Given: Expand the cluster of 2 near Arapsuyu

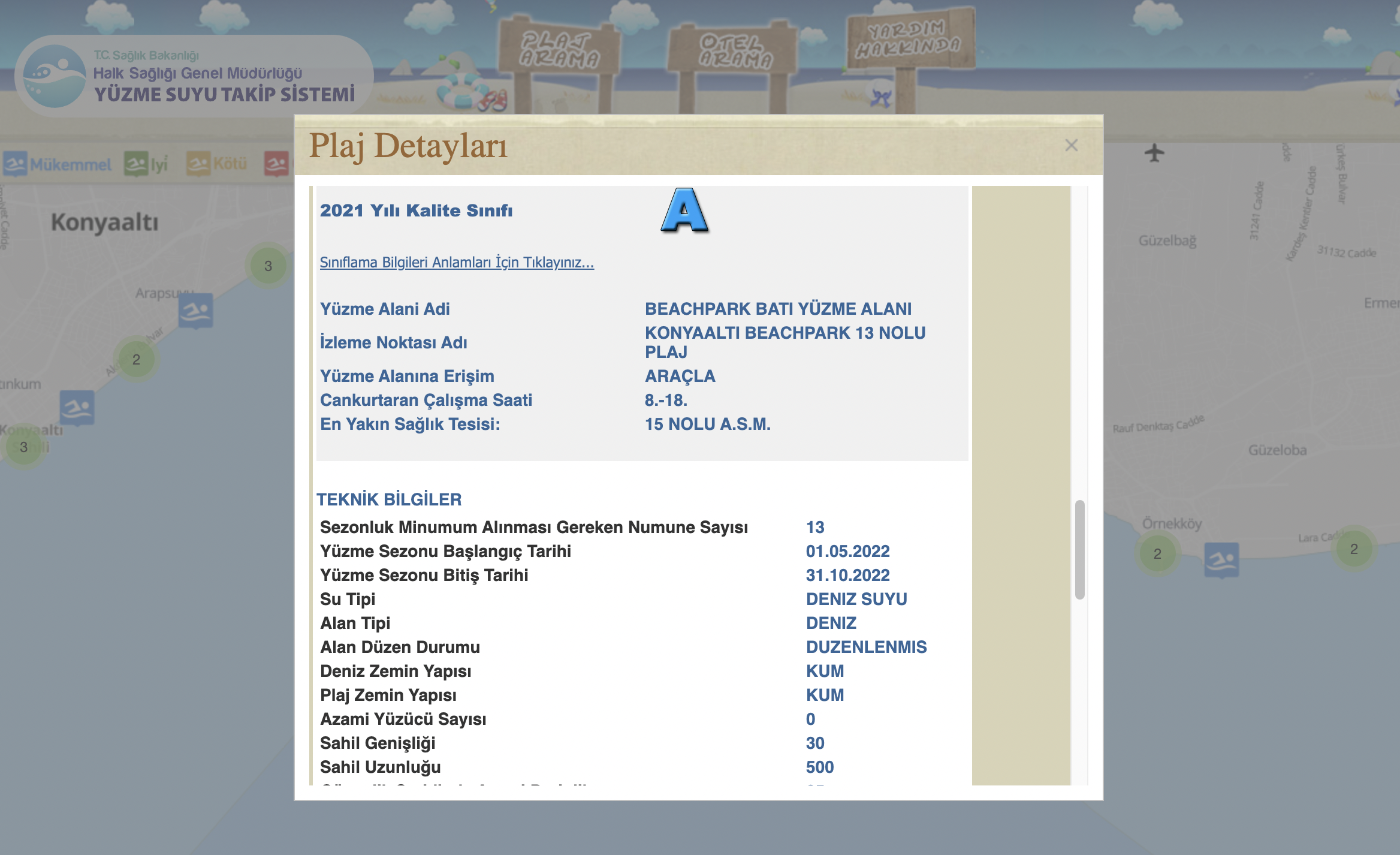Looking at the screenshot, I should [136, 359].
